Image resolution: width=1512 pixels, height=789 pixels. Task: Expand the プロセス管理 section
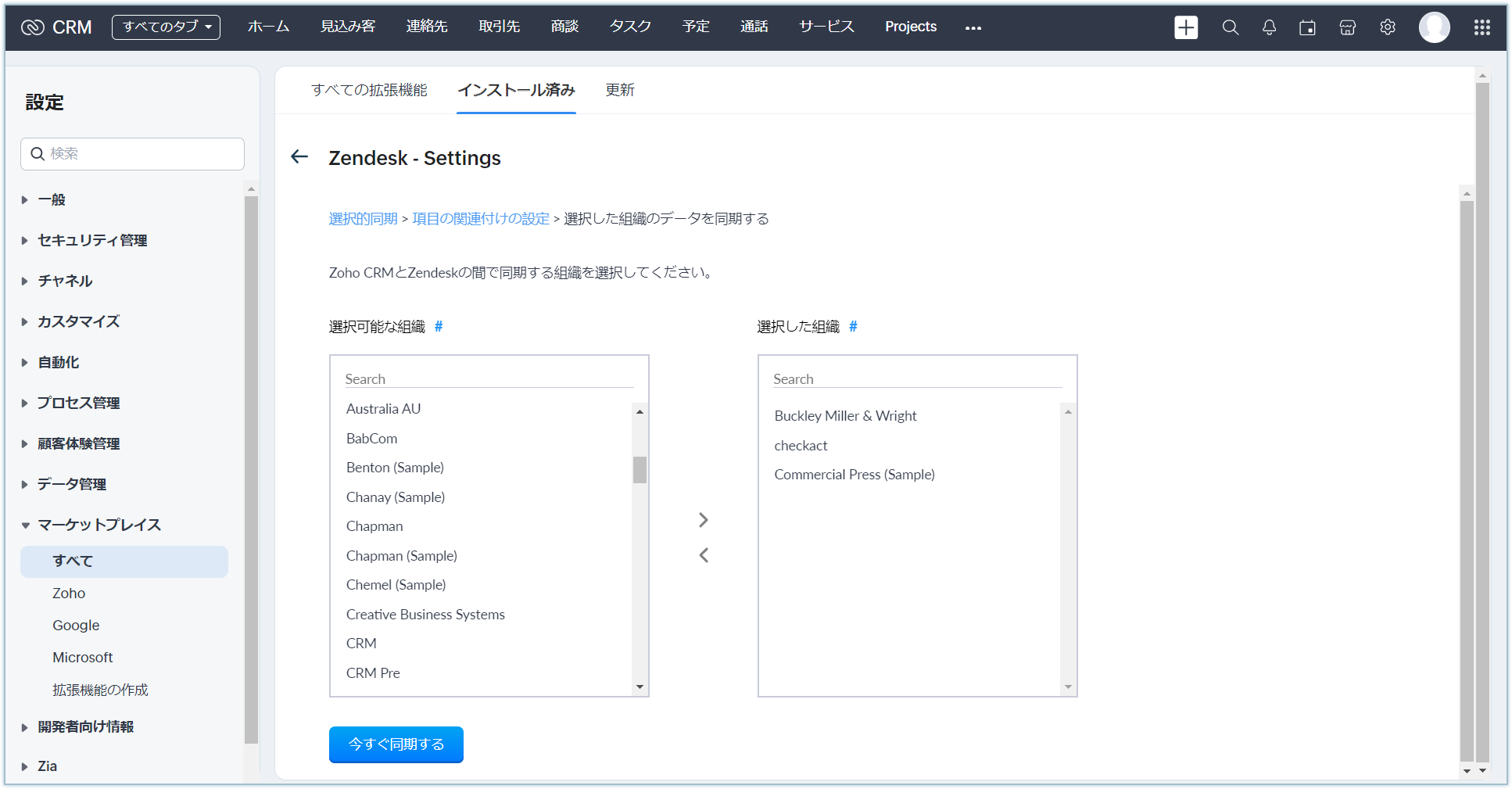[x=78, y=403]
